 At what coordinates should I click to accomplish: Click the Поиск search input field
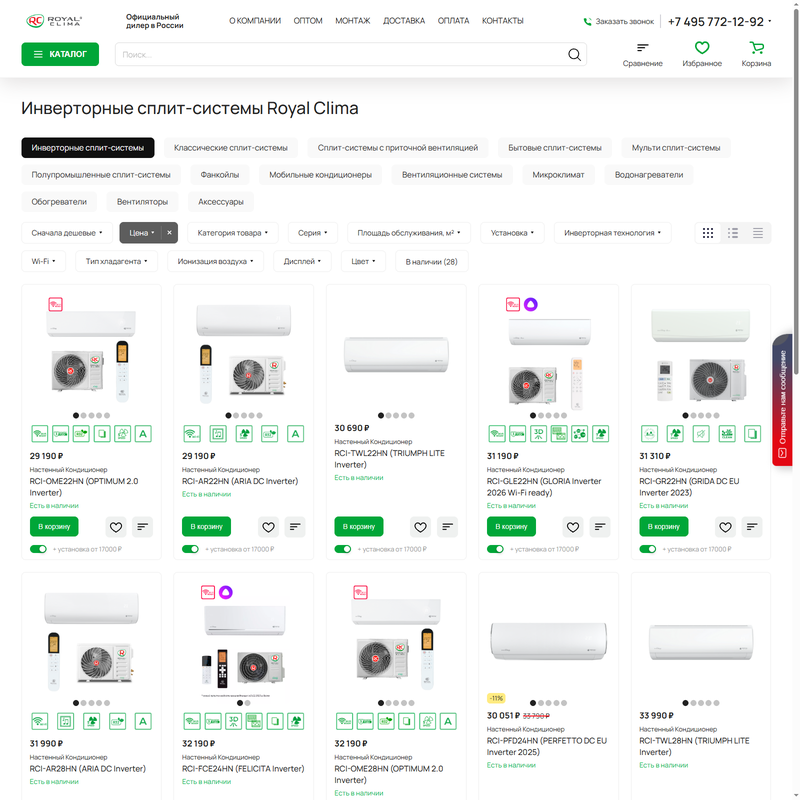[x=341, y=55]
